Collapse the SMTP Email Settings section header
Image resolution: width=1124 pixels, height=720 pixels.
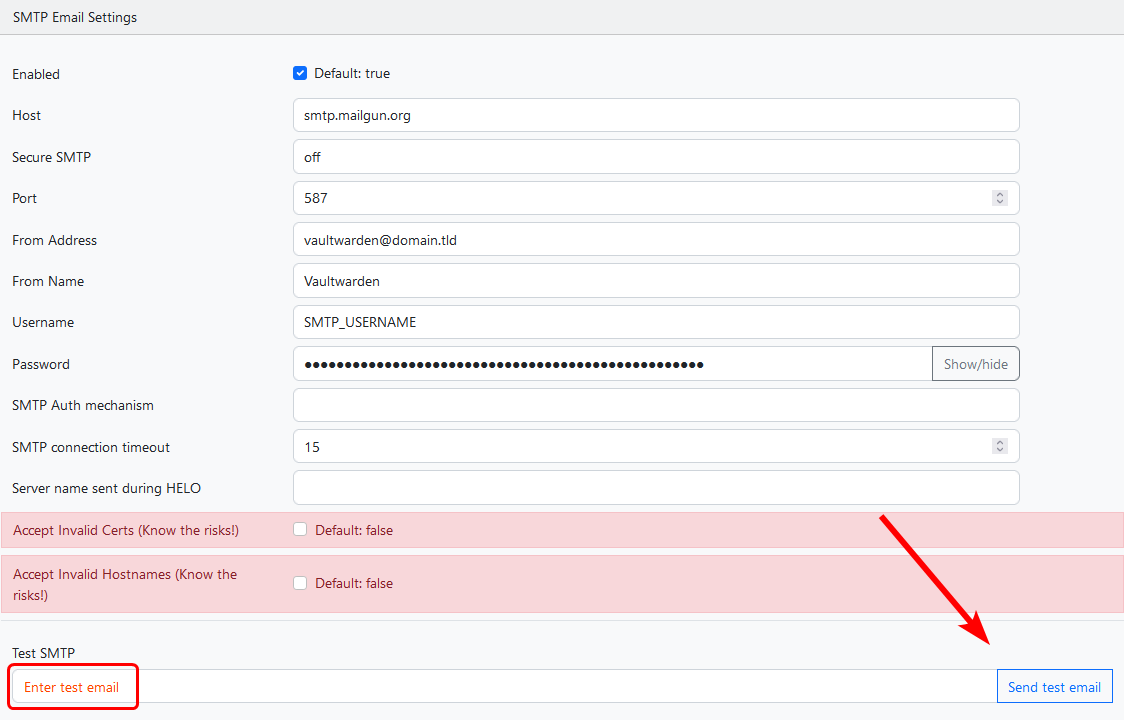74,17
